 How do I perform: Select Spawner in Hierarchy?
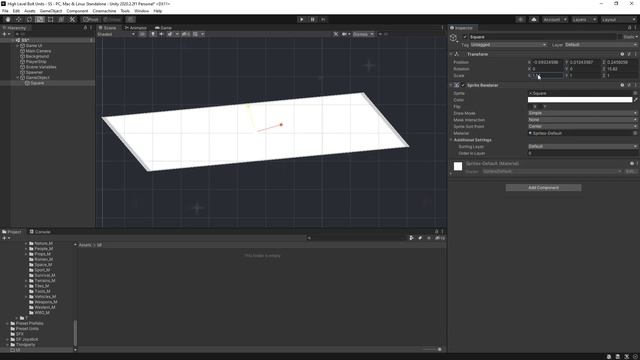[x=34, y=72]
